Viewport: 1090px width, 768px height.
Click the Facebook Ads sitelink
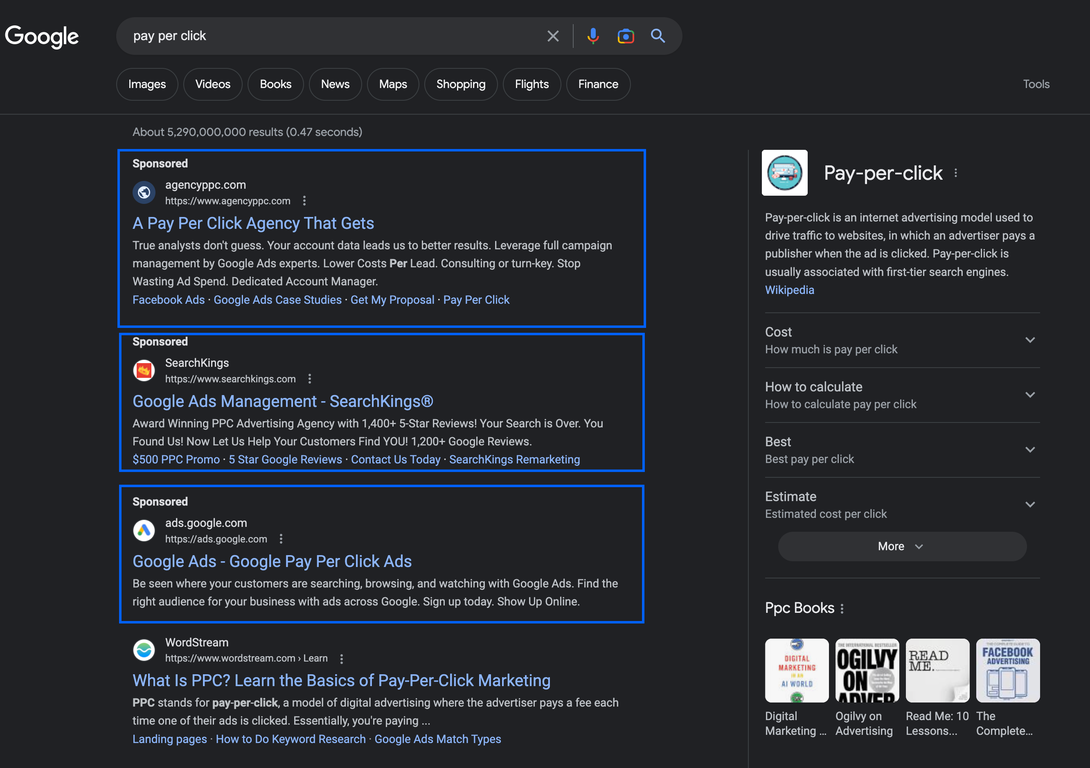(168, 299)
